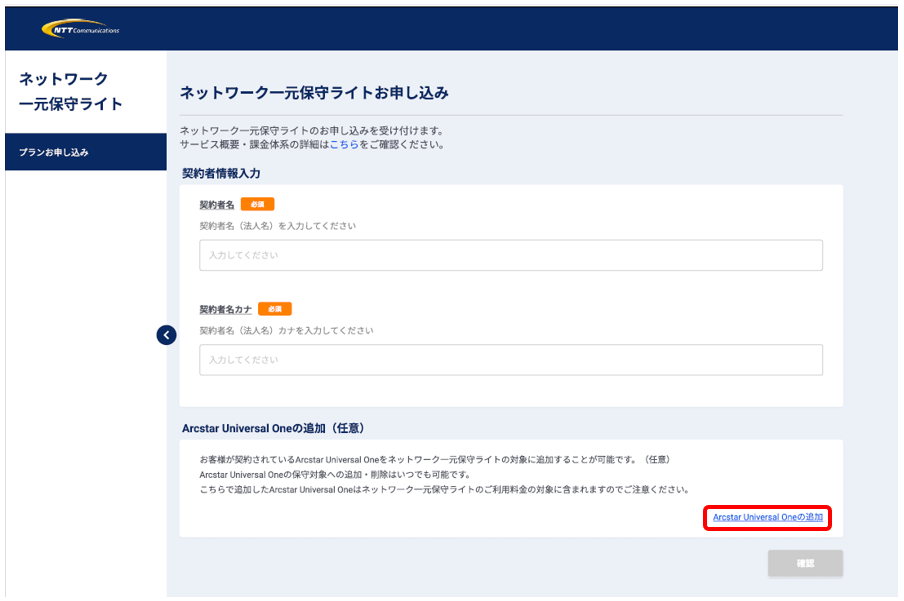The image size is (904, 601).
Task: Select the 契約者名 field label
Action: (217, 205)
